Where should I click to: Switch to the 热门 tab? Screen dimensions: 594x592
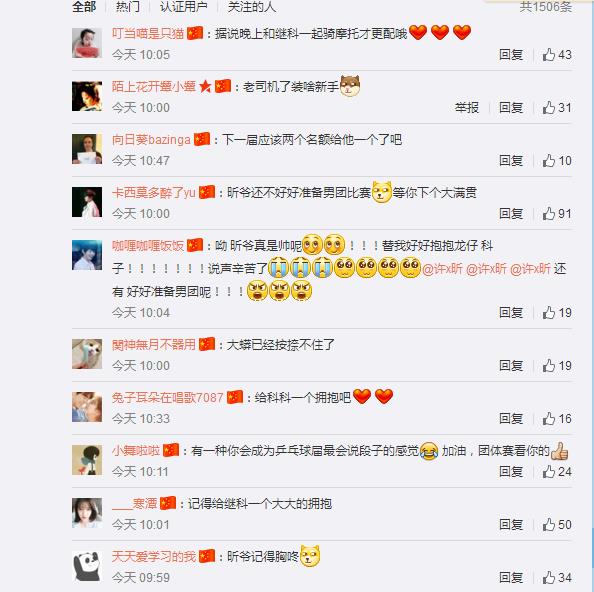tap(128, 6)
